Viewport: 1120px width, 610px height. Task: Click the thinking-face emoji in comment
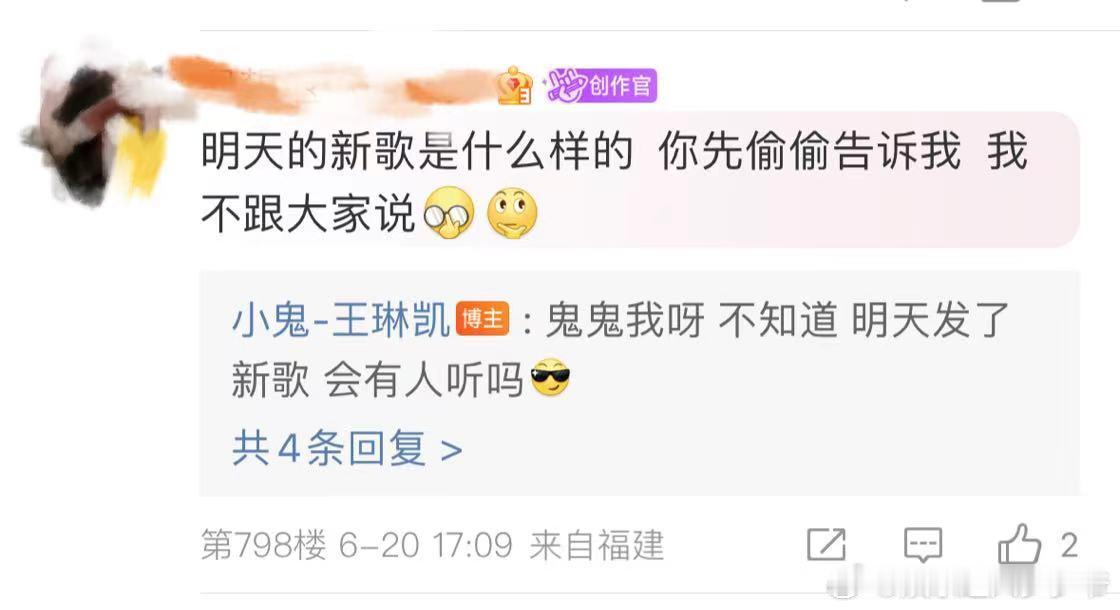click(512, 213)
